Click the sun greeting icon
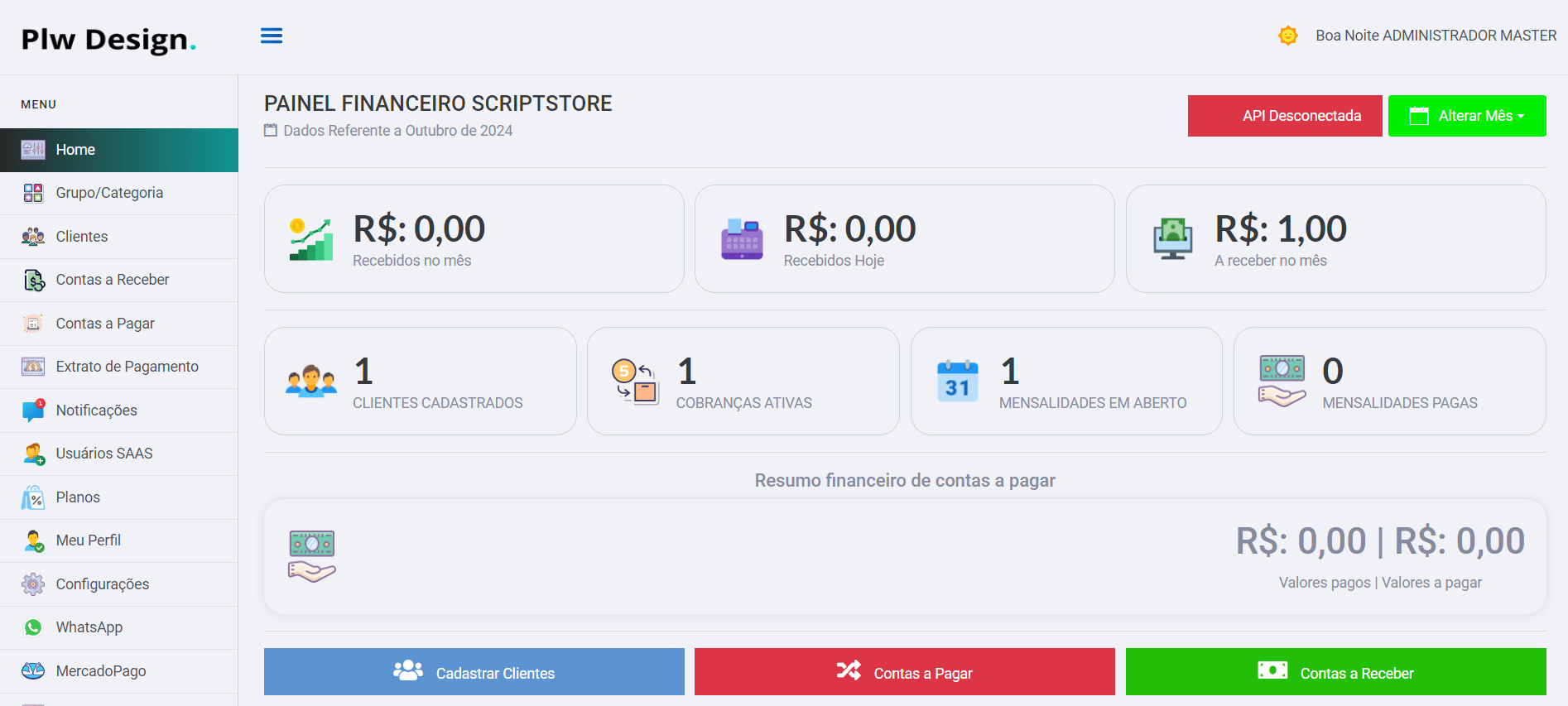This screenshot has width=1568, height=706. coord(1287,36)
